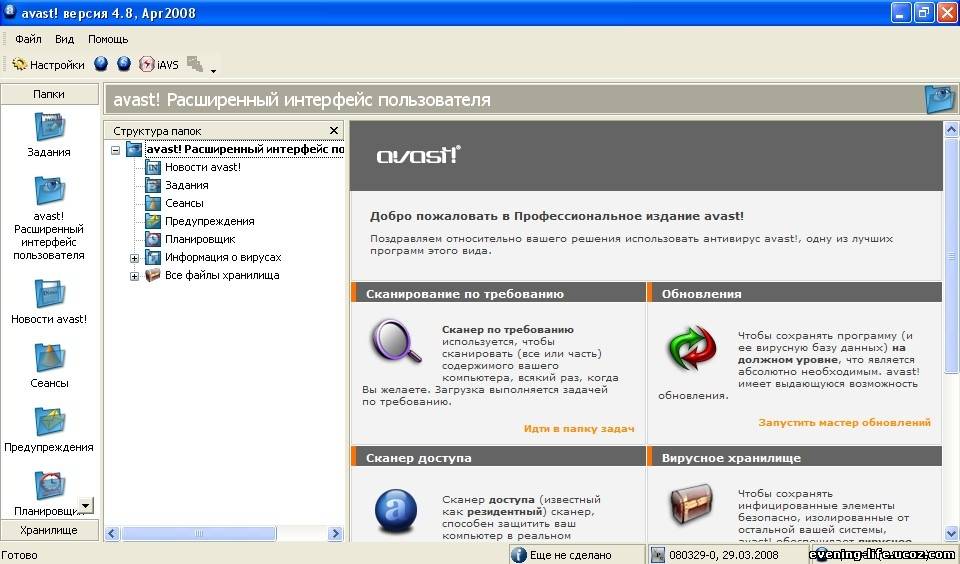Click the Сканер доступа section header
The width and height of the screenshot is (960, 564).
pyautogui.click(x=498, y=457)
